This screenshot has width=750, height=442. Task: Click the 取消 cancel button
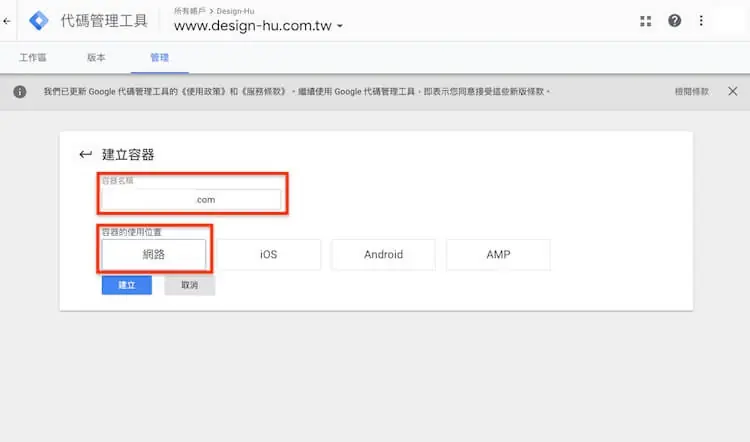pyautogui.click(x=189, y=285)
